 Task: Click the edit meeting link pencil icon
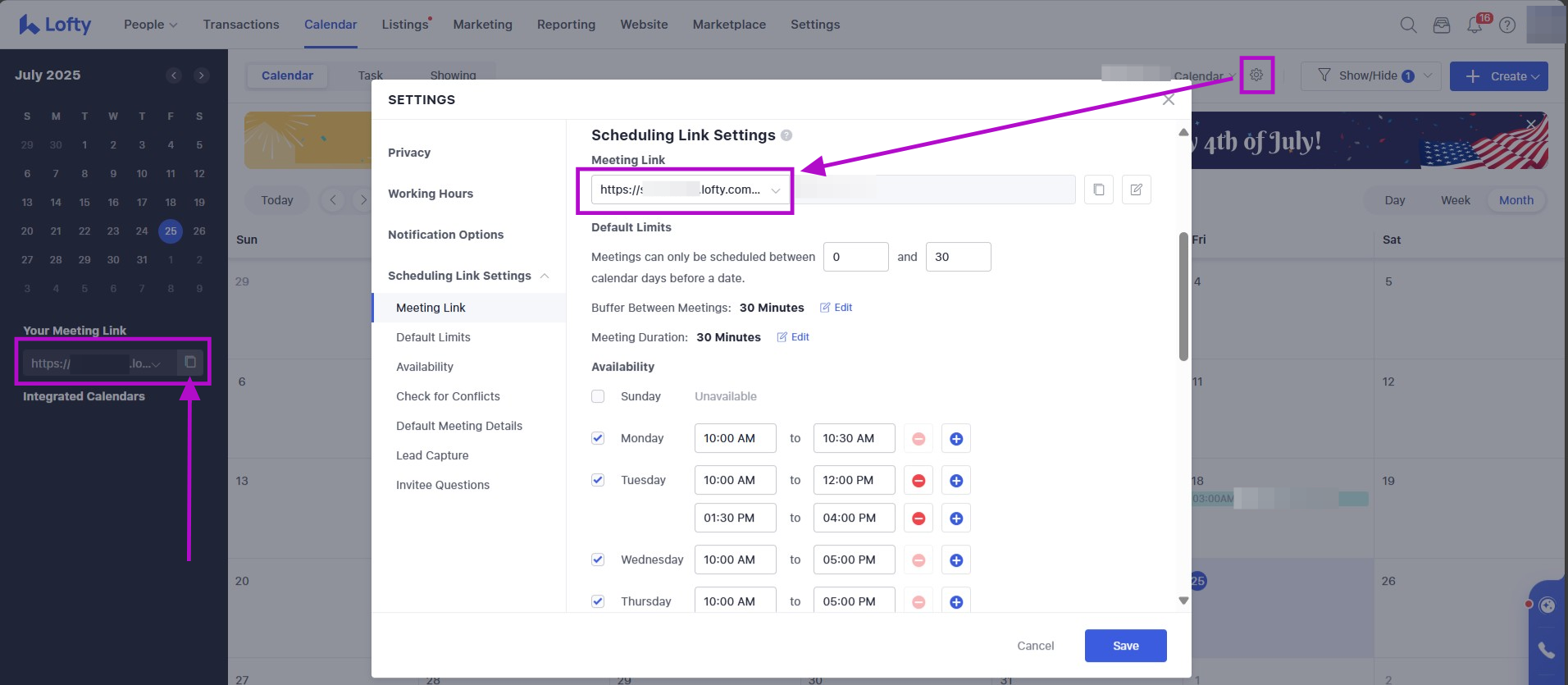(1136, 190)
